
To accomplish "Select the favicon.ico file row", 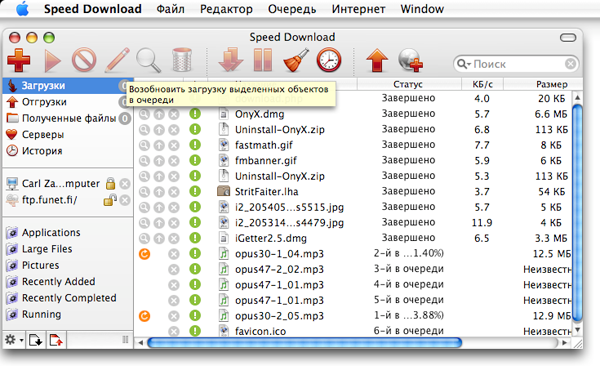I will coord(260,331).
